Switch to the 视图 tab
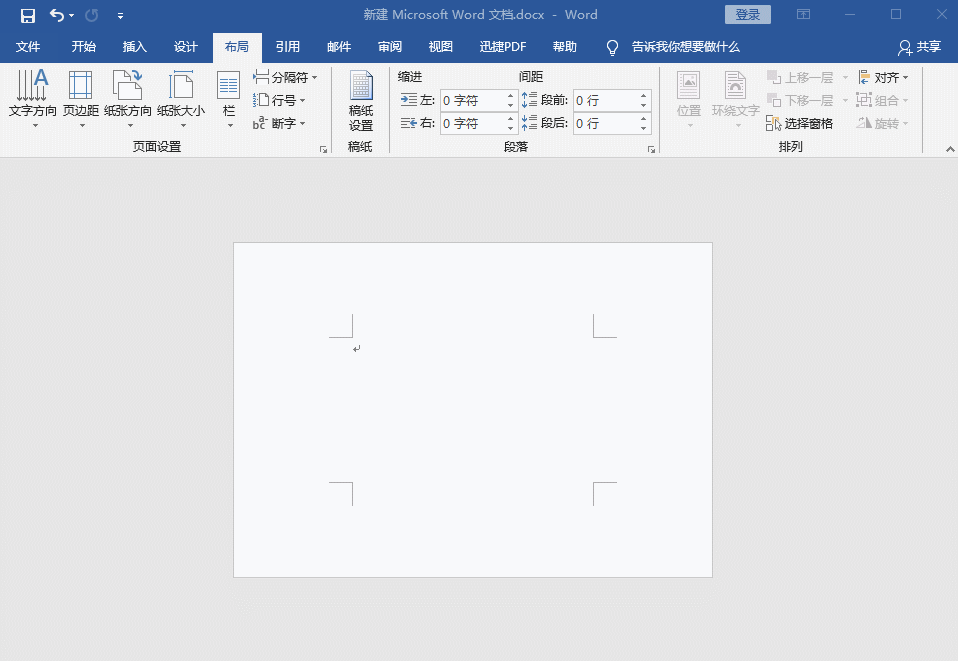The width and height of the screenshot is (958, 661). click(441, 47)
